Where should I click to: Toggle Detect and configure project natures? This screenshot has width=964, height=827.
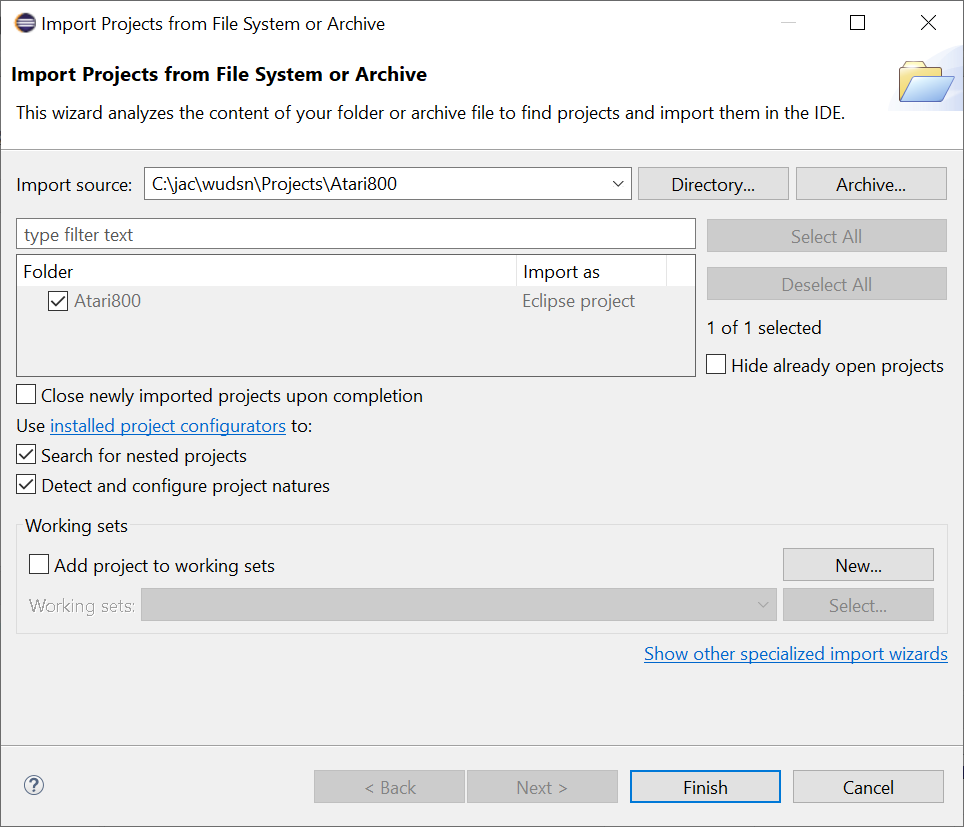pyautogui.click(x=26, y=485)
